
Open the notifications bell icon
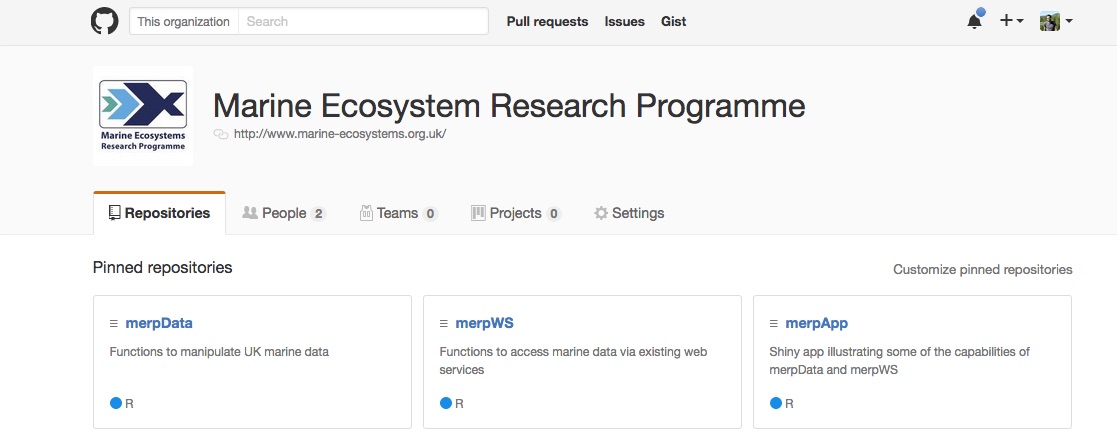[974, 21]
